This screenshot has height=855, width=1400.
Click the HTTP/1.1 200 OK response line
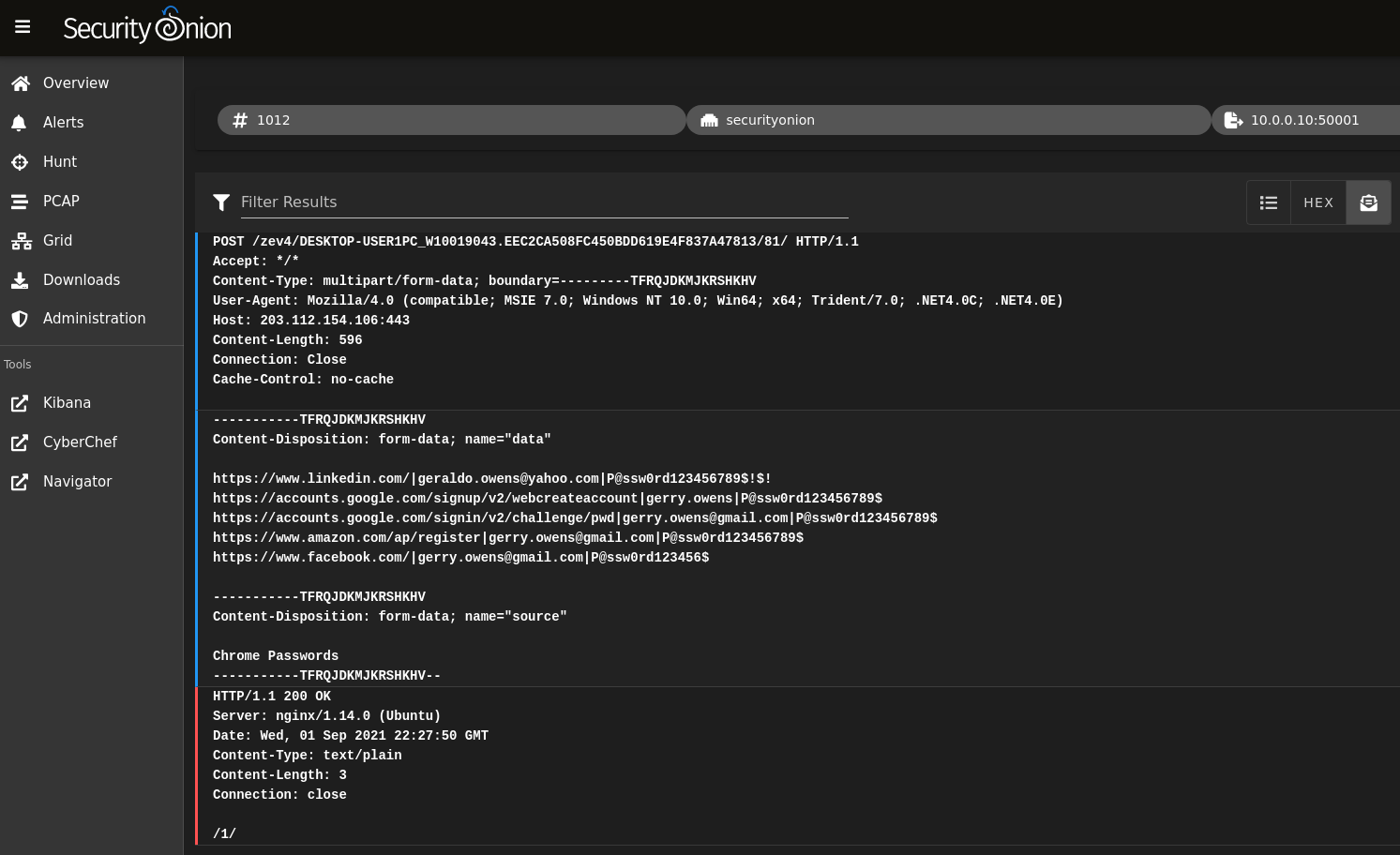click(272, 697)
